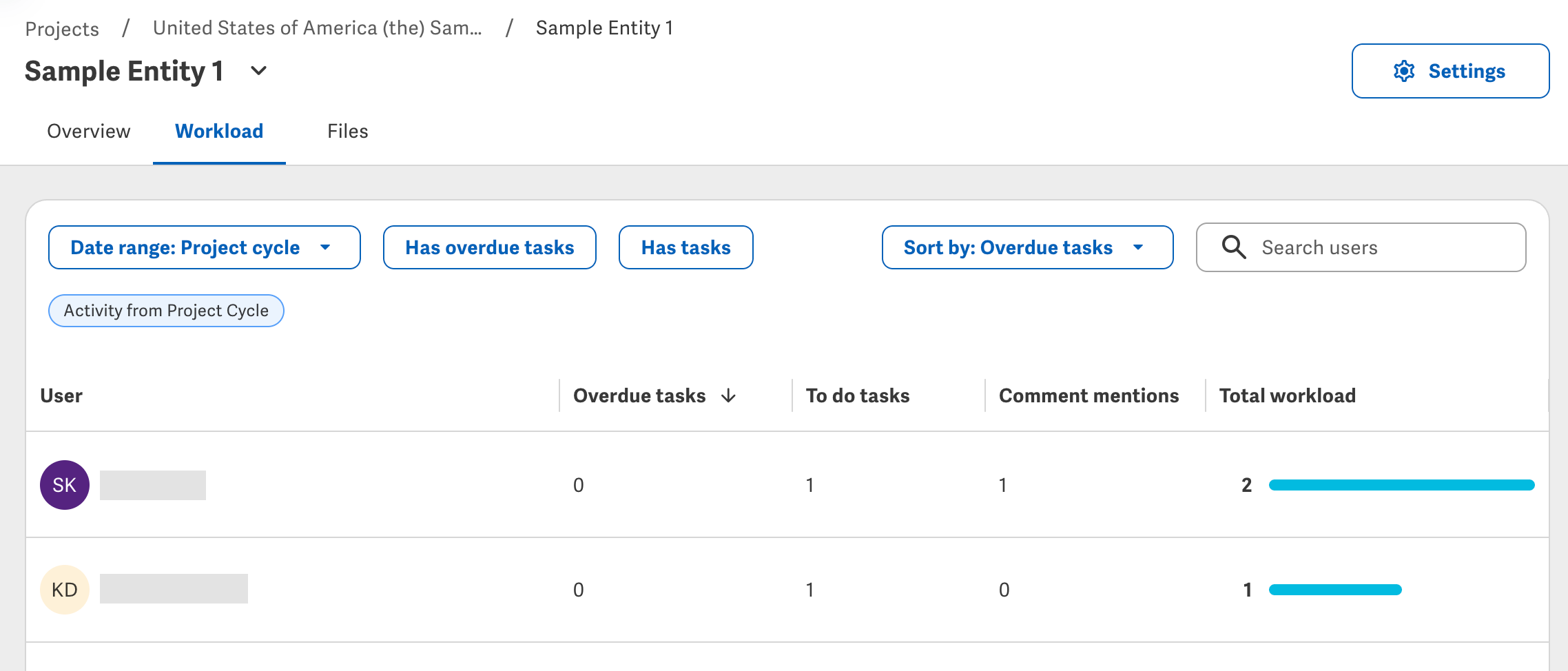Click KD's redacted user name
1568x671 pixels.
(x=174, y=589)
